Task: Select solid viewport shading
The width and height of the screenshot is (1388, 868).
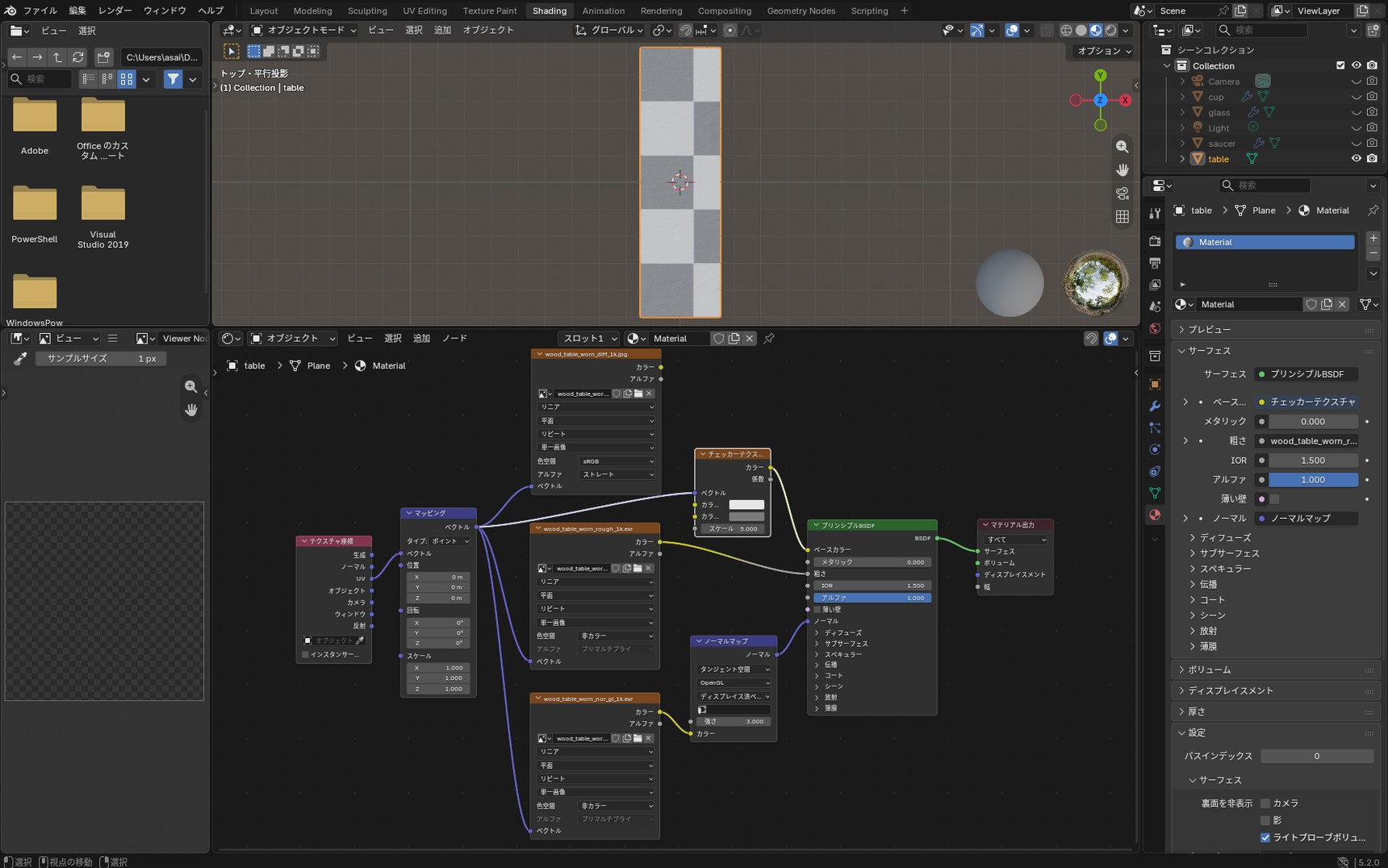Action: (x=1081, y=30)
